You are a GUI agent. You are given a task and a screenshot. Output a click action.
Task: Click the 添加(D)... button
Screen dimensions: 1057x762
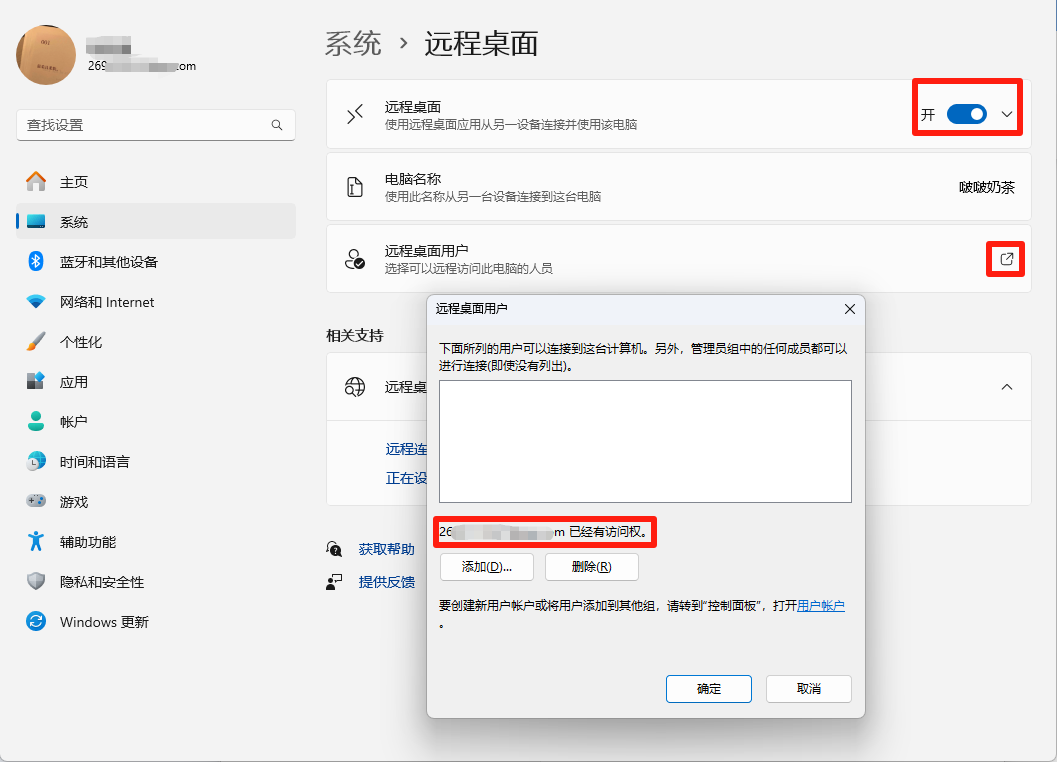coord(487,567)
